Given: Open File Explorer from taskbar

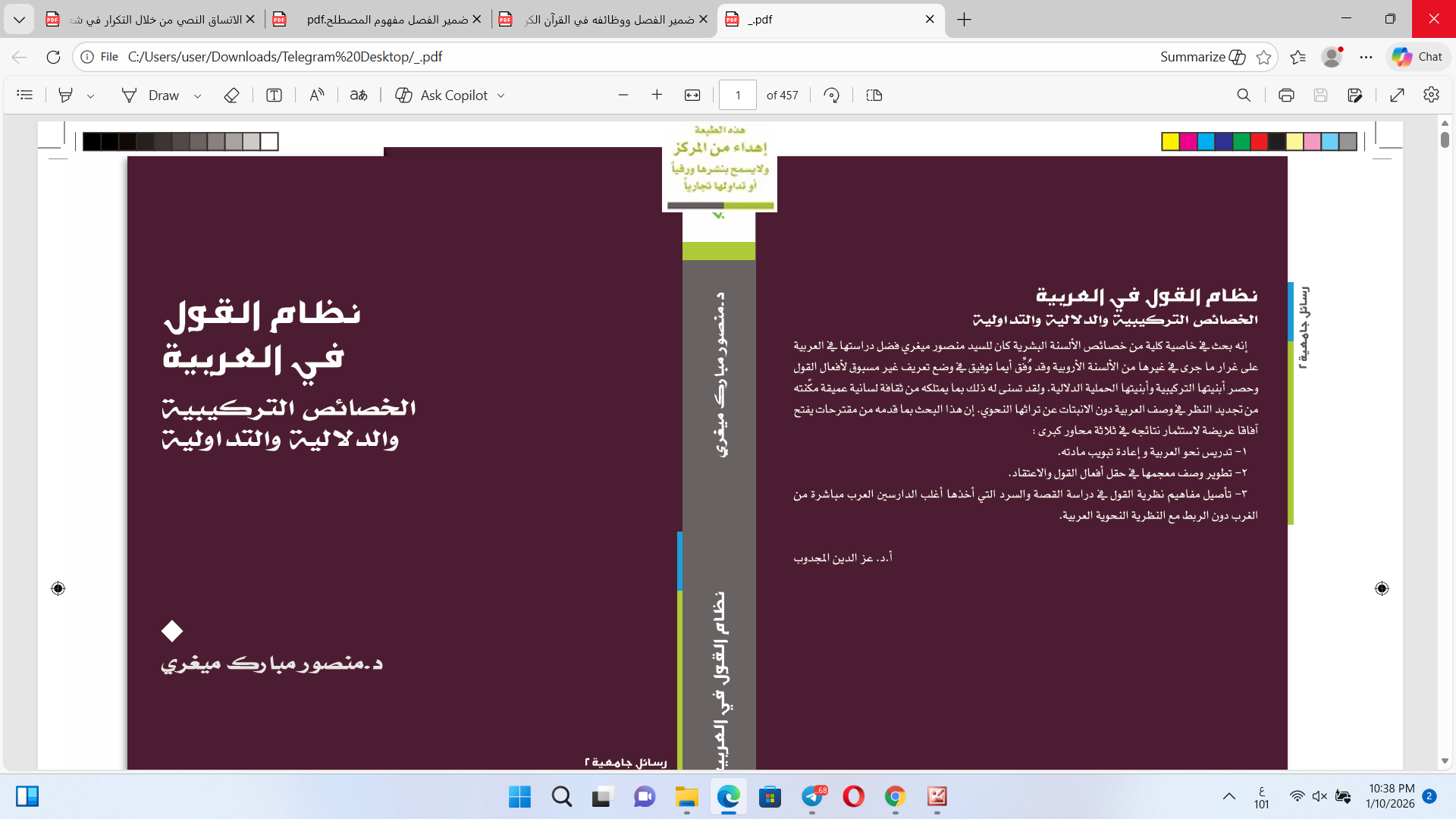Looking at the screenshot, I should 687,797.
